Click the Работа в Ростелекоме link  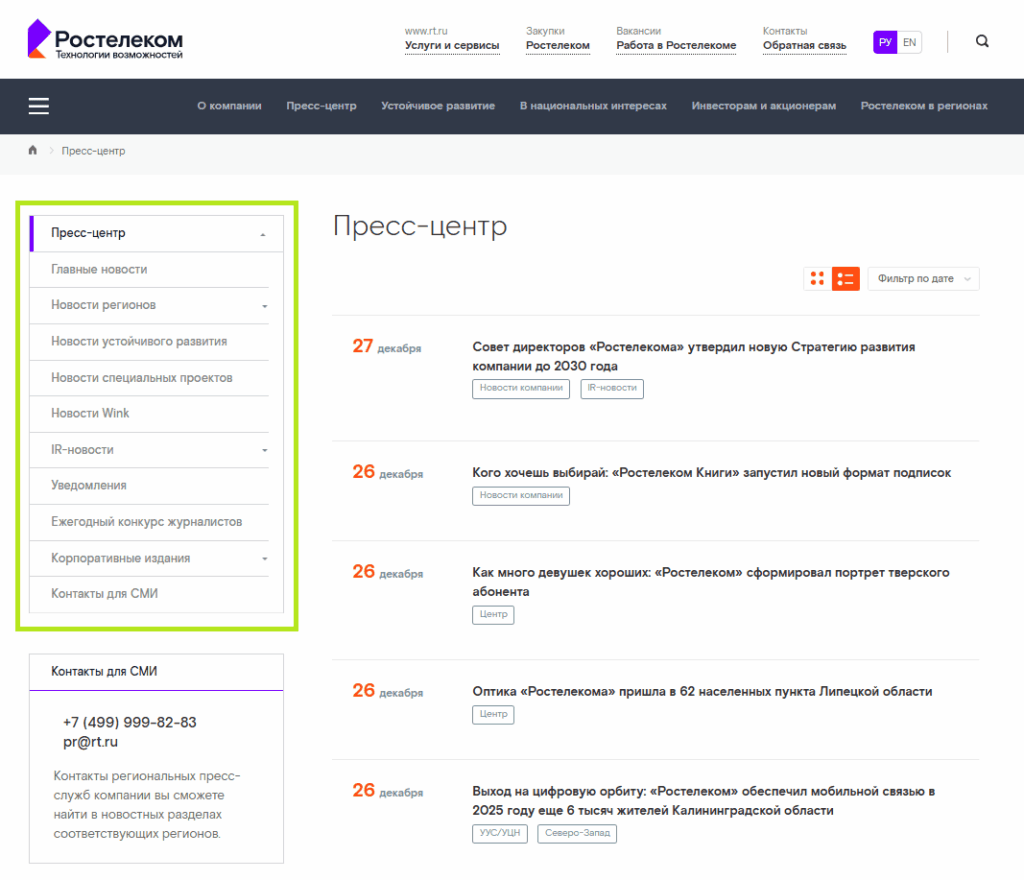[x=676, y=45]
